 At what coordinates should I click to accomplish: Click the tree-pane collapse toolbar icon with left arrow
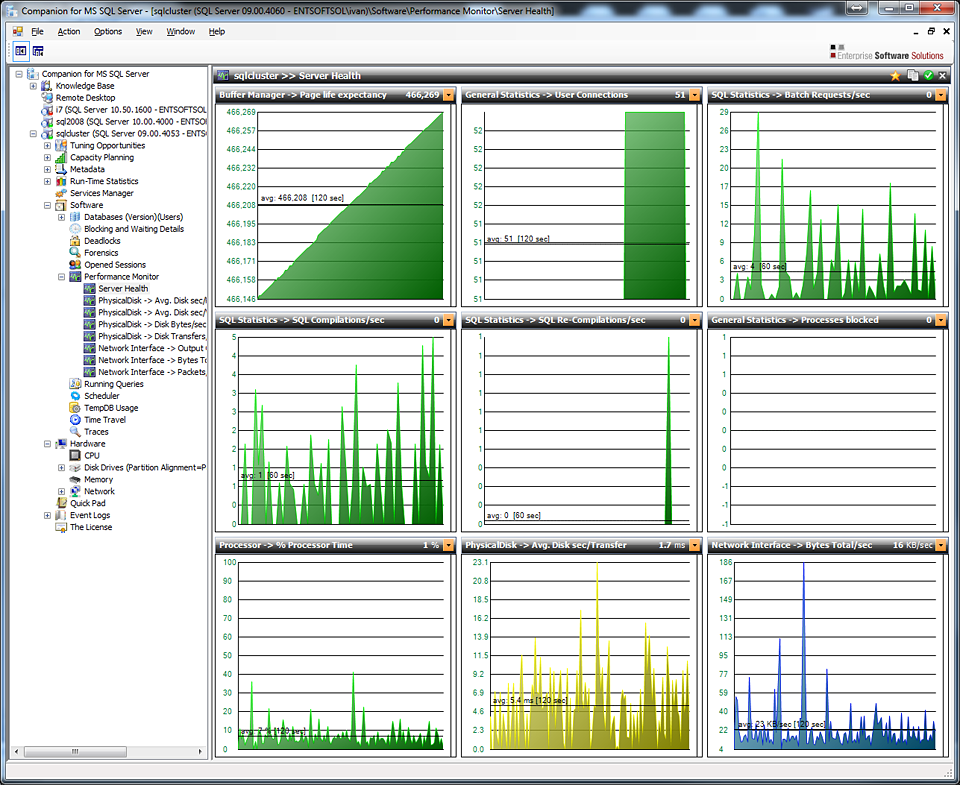point(20,51)
